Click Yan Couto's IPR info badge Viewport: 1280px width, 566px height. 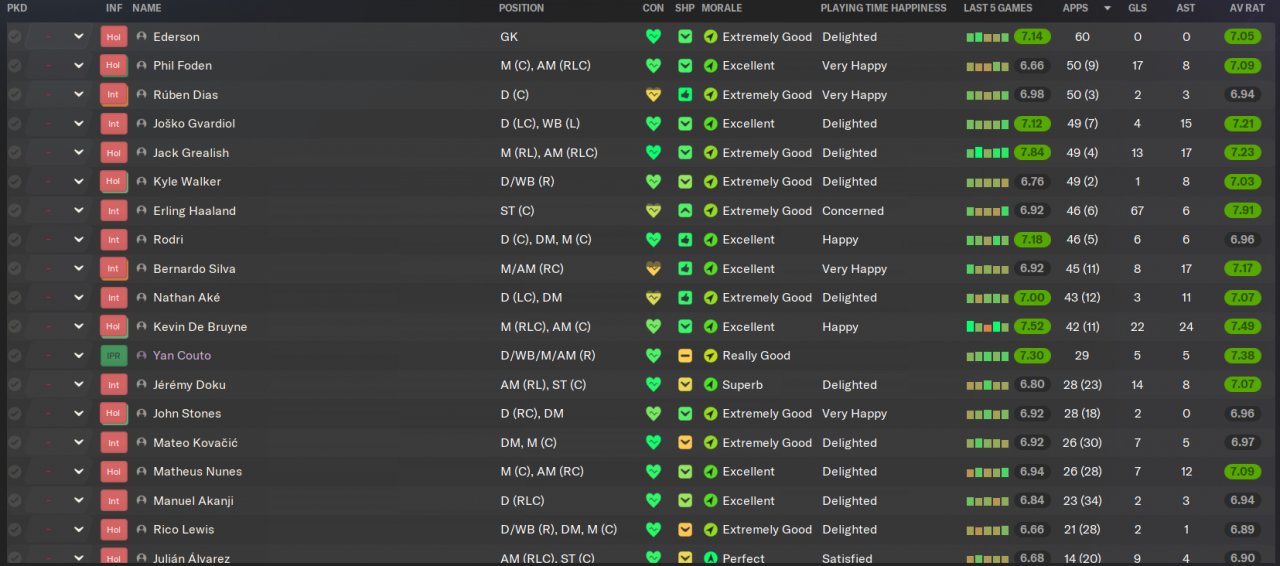(x=113, y=356)
